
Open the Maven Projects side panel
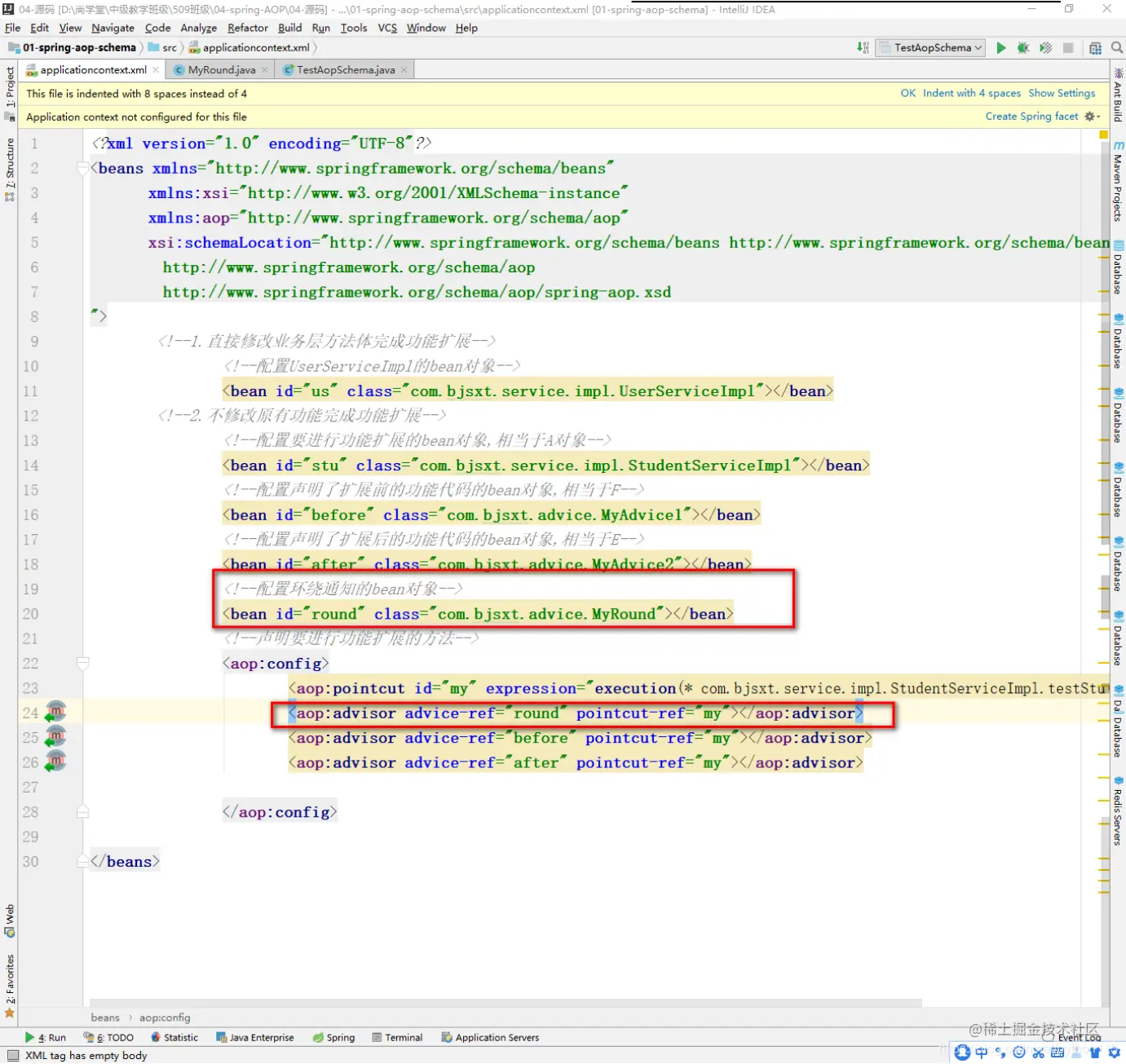click(x=1118, y=181)
